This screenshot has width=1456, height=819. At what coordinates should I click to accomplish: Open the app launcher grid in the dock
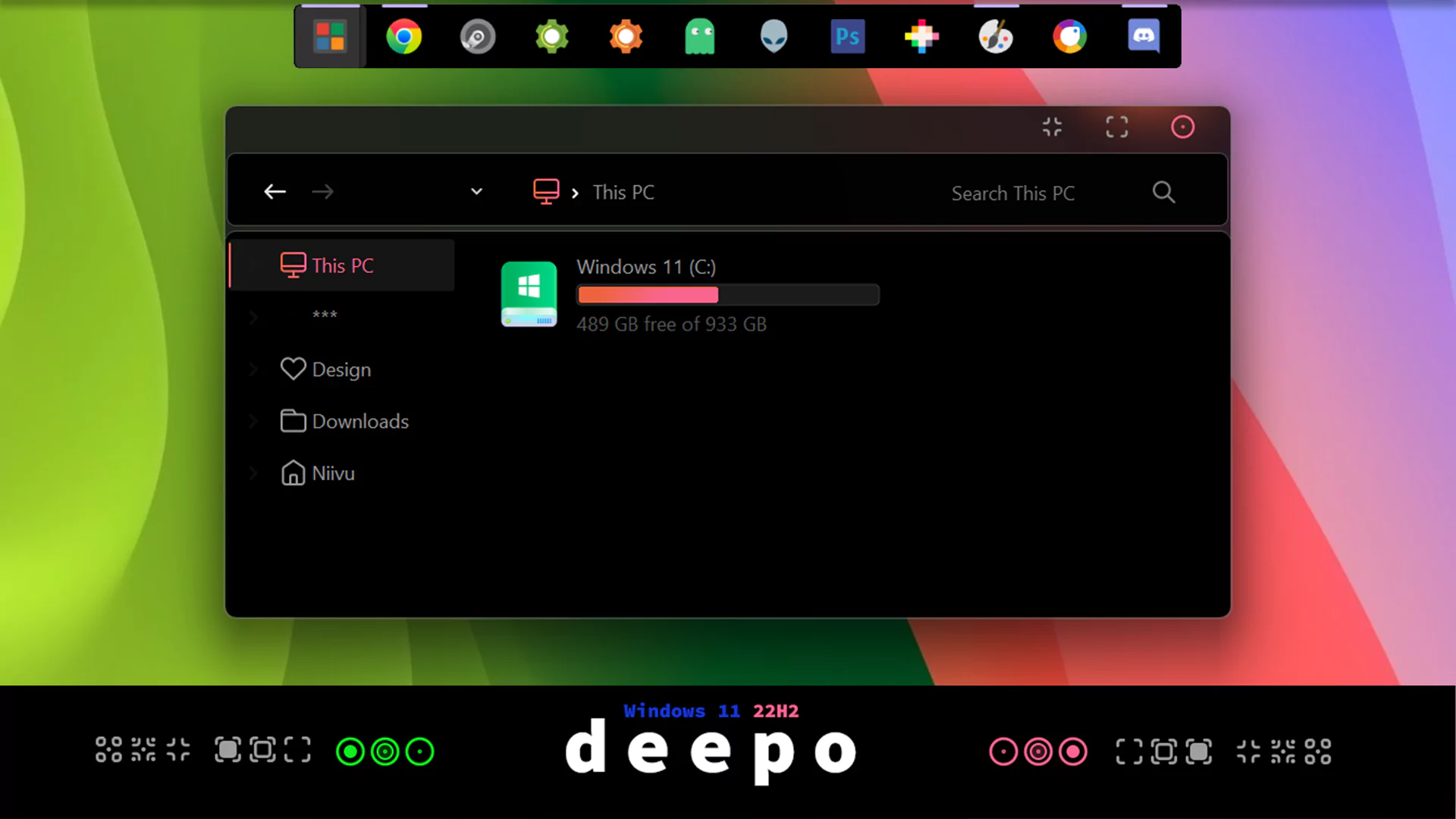(x=330, y=36)
